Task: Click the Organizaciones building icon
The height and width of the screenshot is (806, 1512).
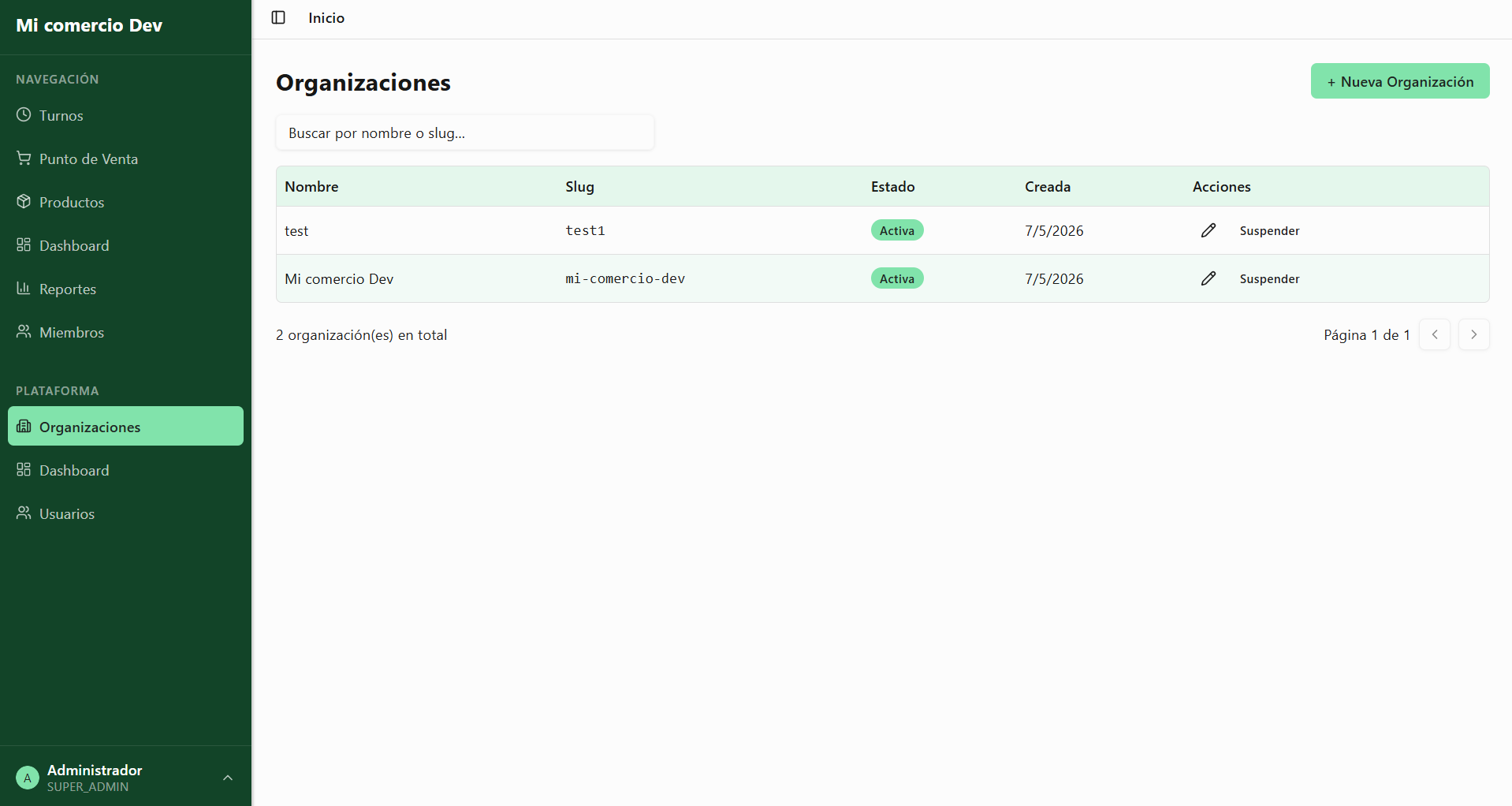Action: click(x=24, y=427)
